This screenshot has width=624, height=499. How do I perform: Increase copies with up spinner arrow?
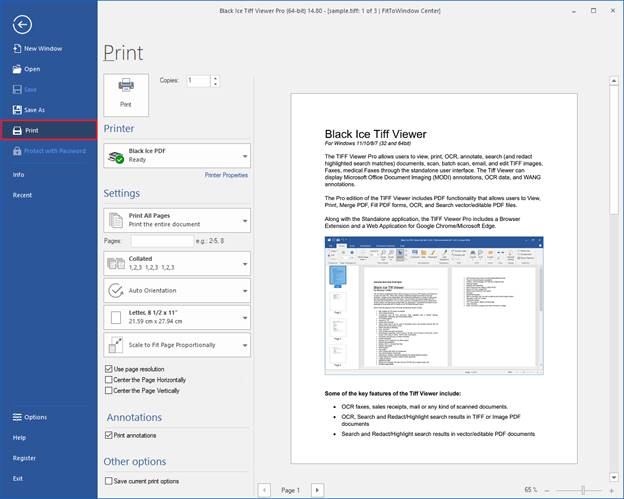(x=215, y=78)
